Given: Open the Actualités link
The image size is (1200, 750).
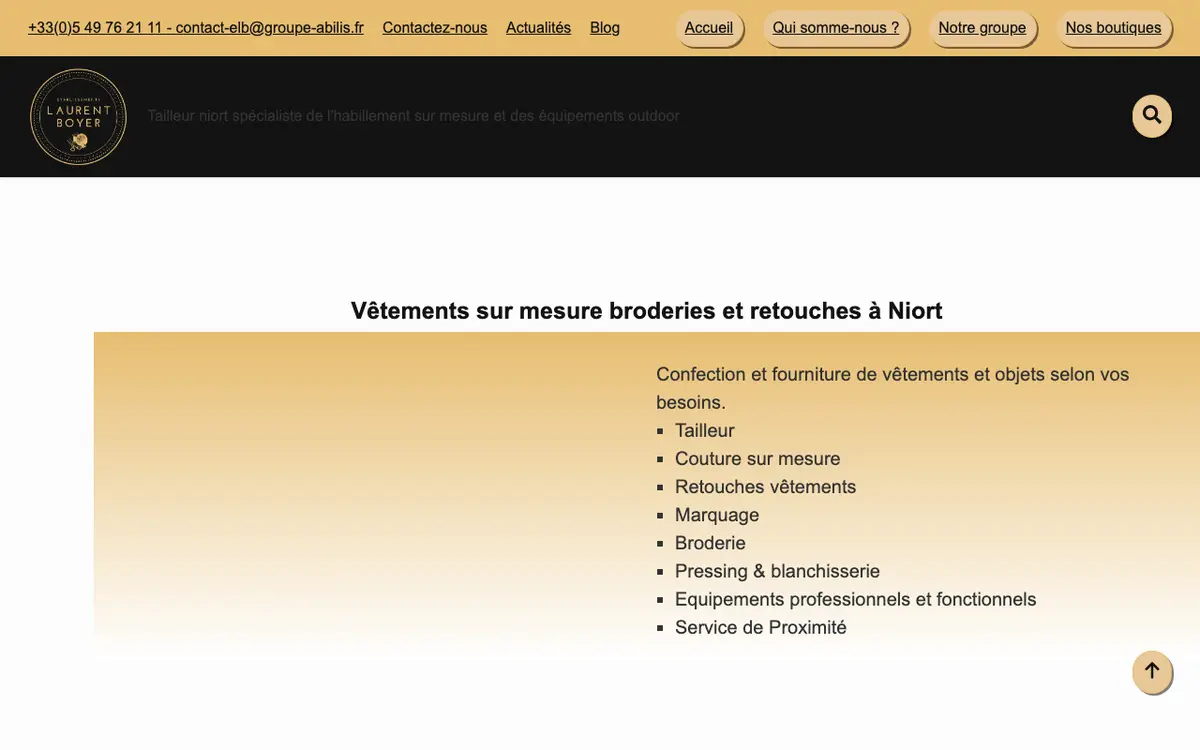Looking at the screenshot, I should click(538, 28).
